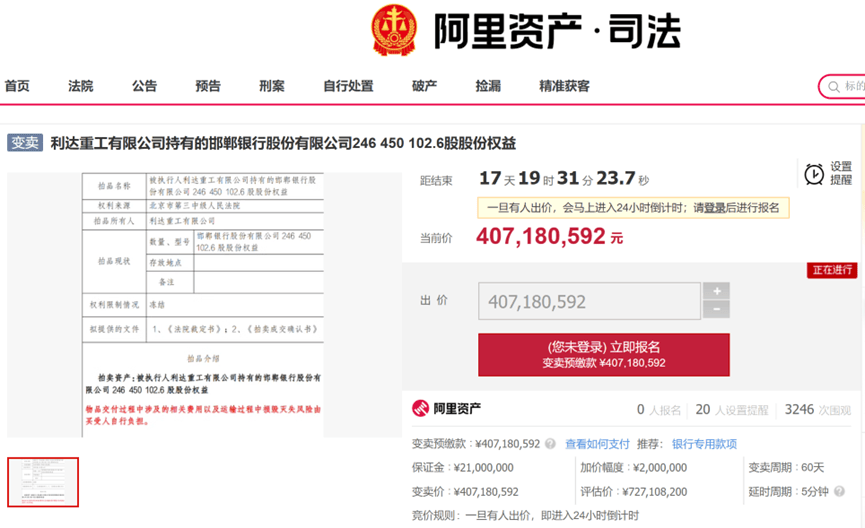Click 变卖价 ¥407,180,592 text

point(465,491)
